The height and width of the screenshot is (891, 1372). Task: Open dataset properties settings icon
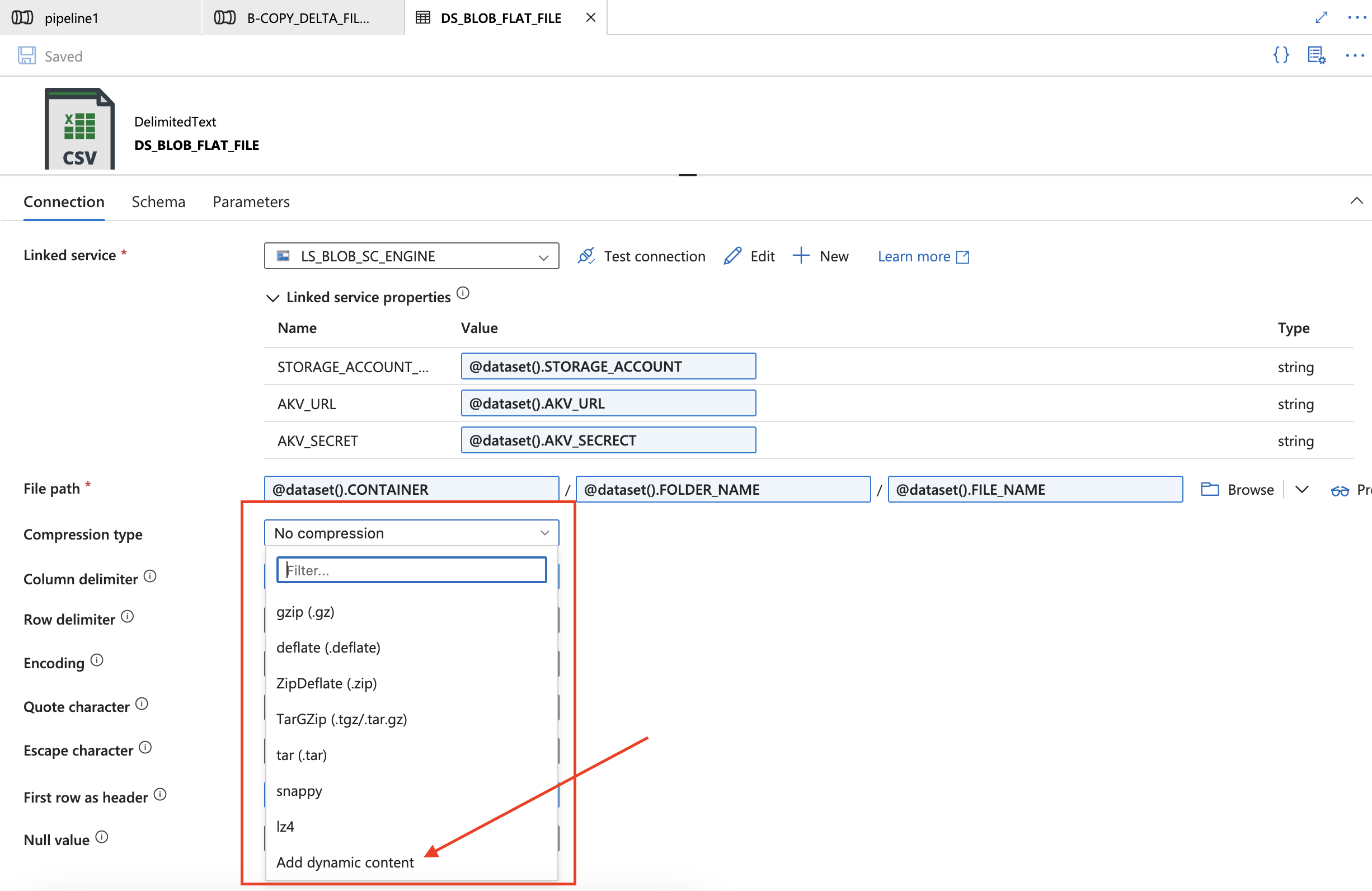tap(1317, 55)
